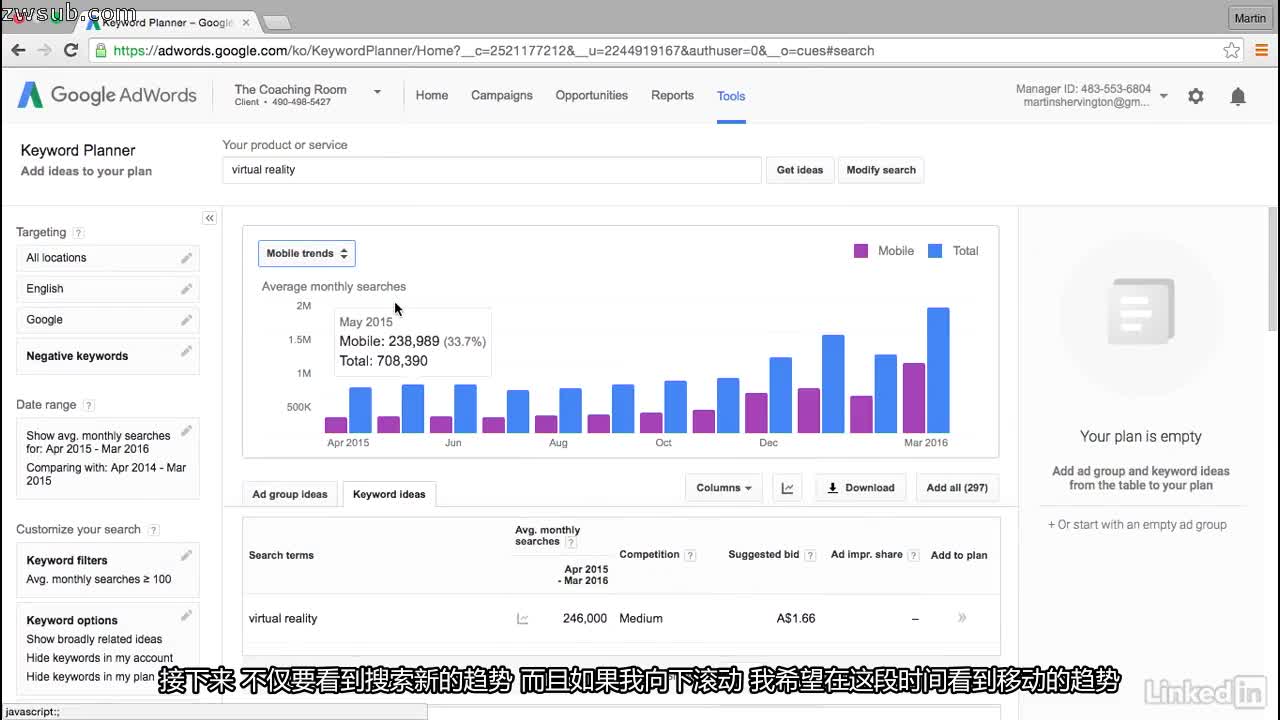Open Customize your search help question mark
Screen dimensions: 1280x720
[153, 530]
